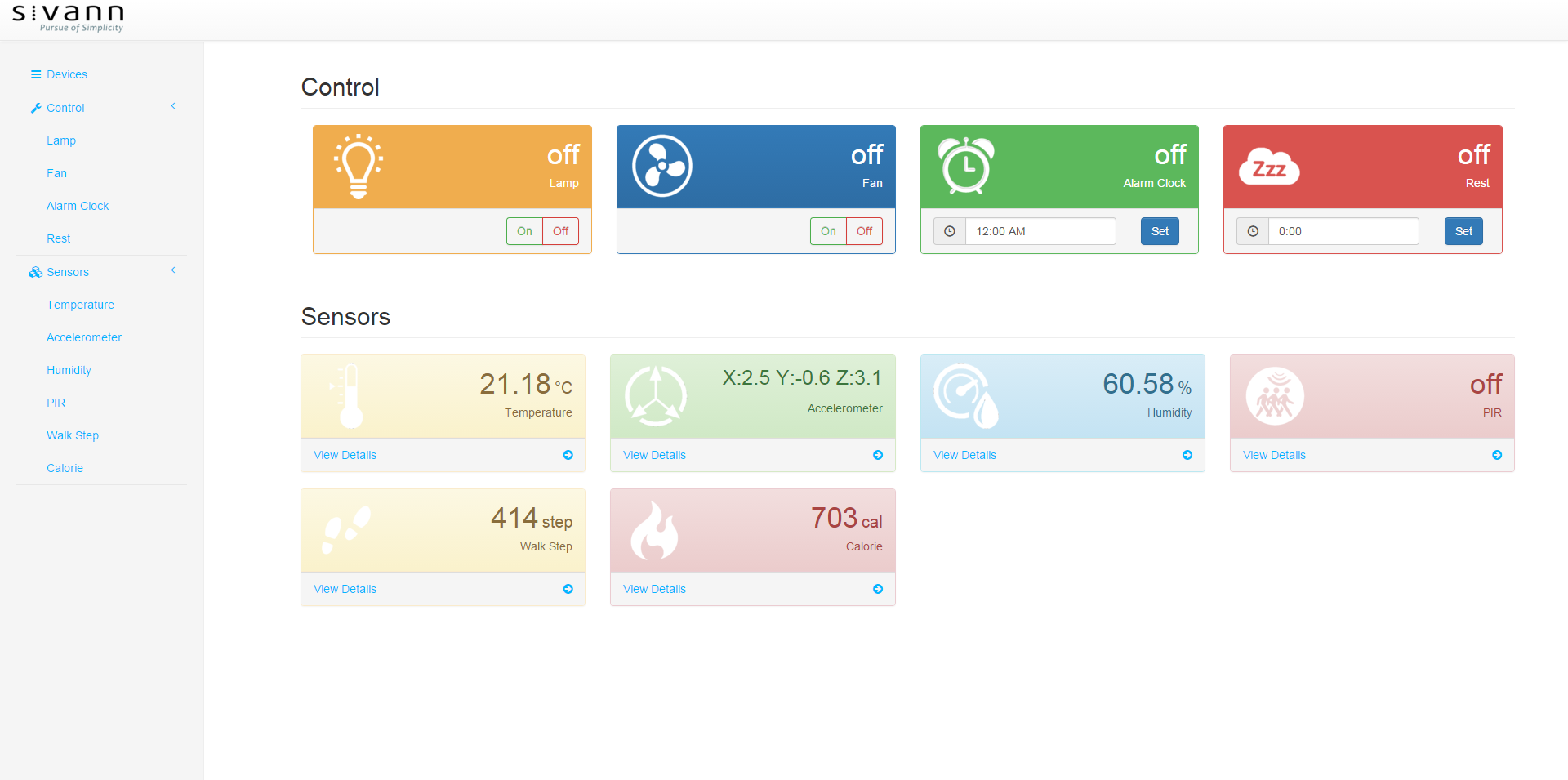Click the alarm clock icon on green card
The width and height of the screenshot is (1568, 780).
966,166
